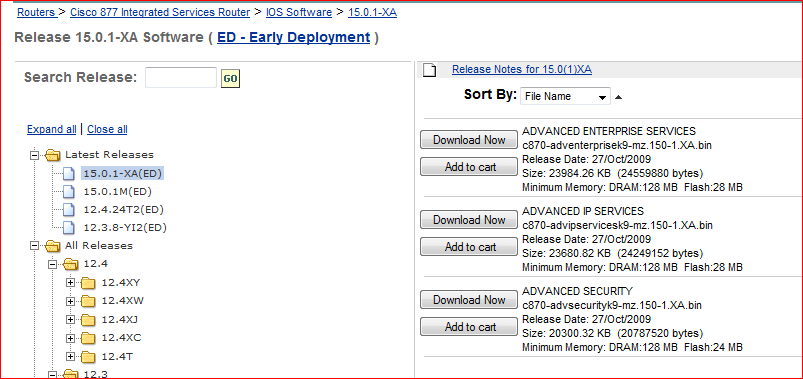Click the 12.4 folder icon
803x379 pixels.
click(71, 264)
